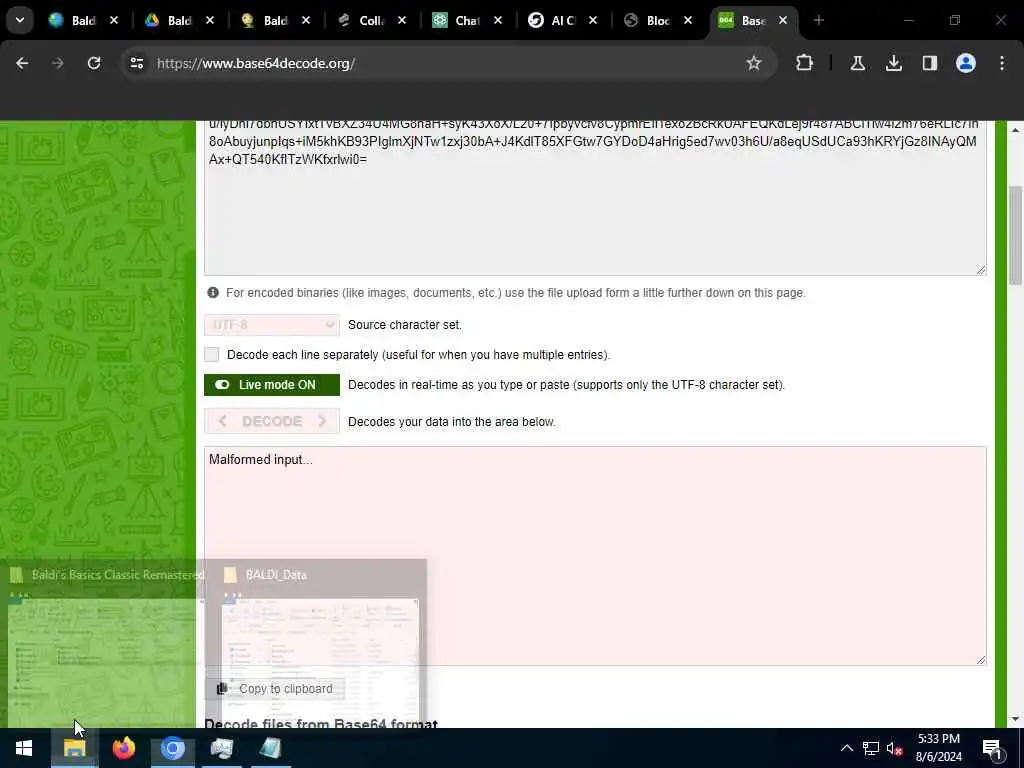Enable Decode each line separately checkbox
The height and width of the screenshot is (768, 1024).
[x=212, y=355]
